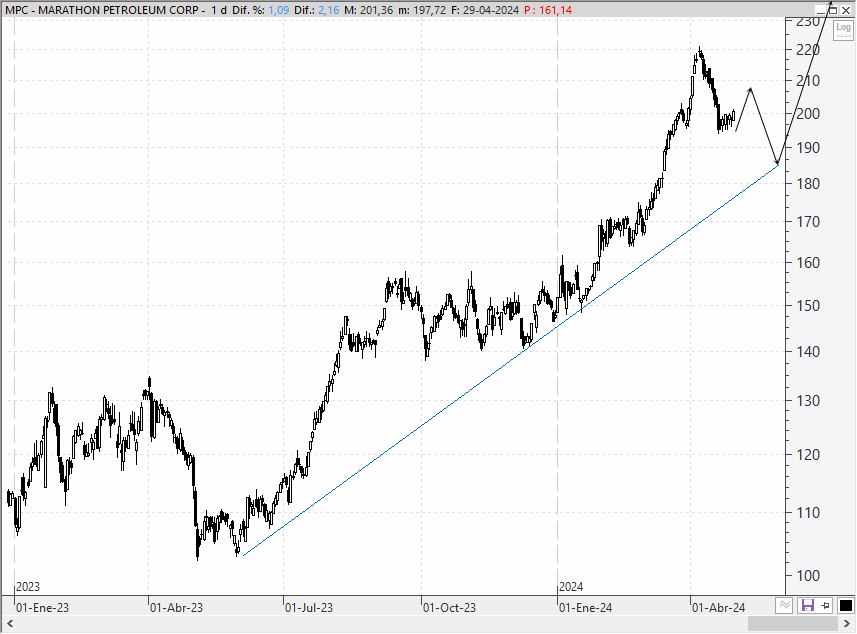The width and height of the screenshot is (857, 634).
Task: Click the '2023' year marker
Action: [x=28, y=587]
